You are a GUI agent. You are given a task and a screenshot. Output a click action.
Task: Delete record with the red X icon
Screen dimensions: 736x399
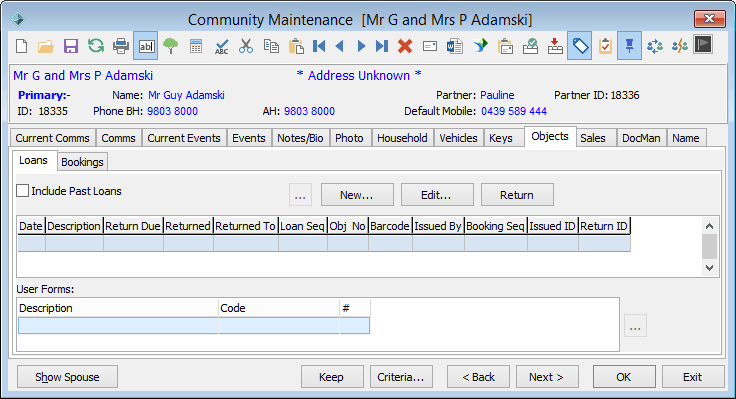tap(405, 46)
